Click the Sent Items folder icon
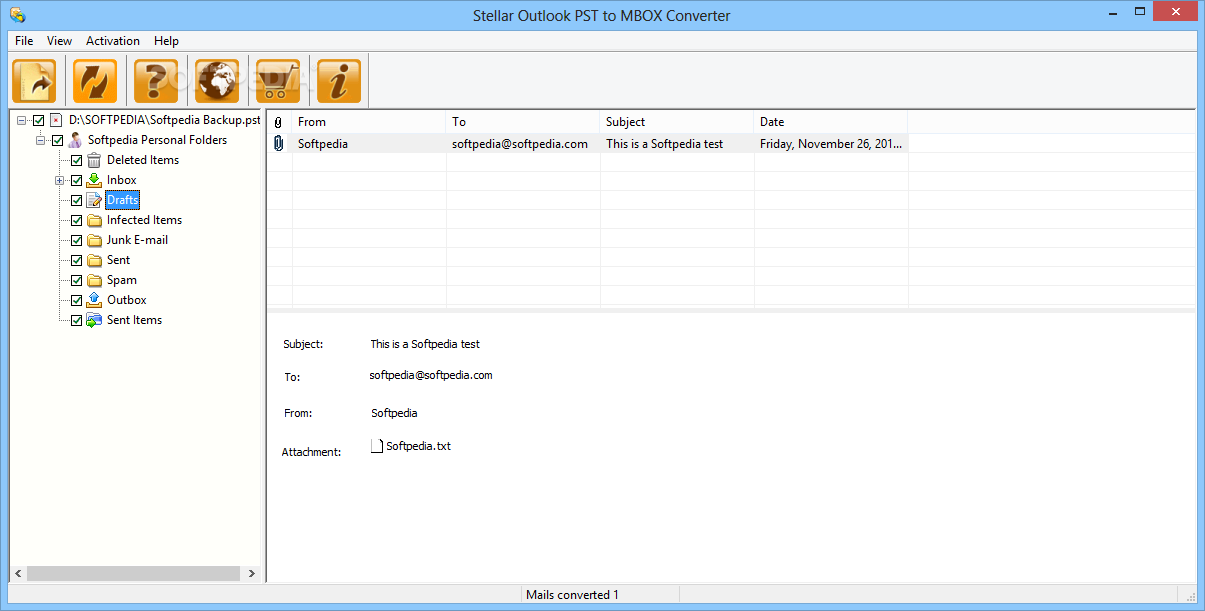This screenshot has height=611, width=1205. [94, 320]
